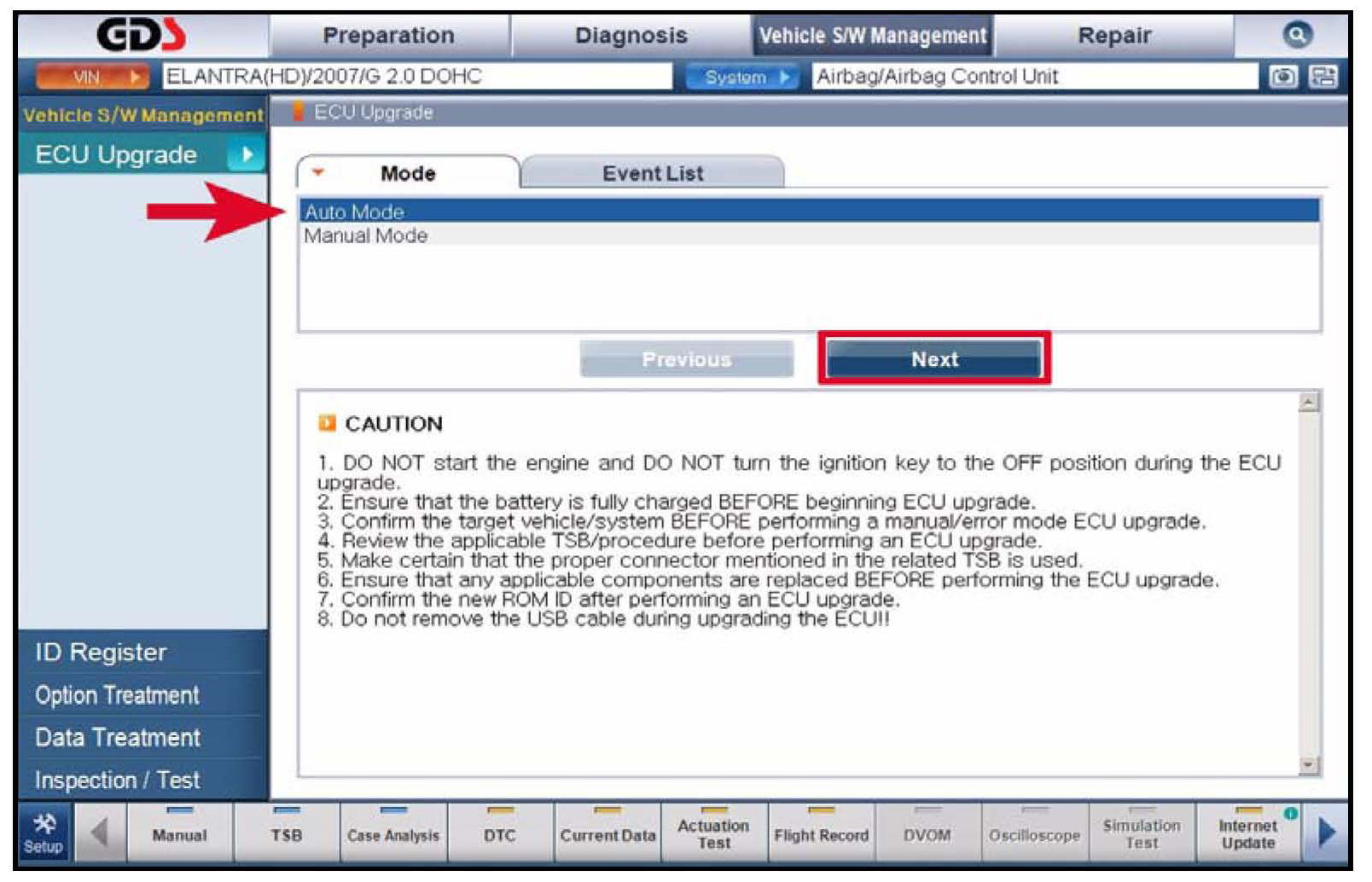1372x882 pixels.
Task: Open Internet Update in bottom toolbar
Action: pyautogui.click(x=1247, y=833)
